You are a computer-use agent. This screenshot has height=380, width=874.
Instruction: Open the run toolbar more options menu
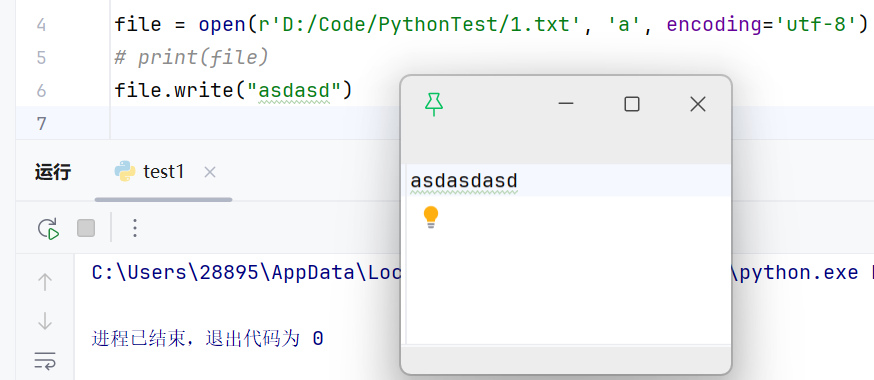point(134,228)
